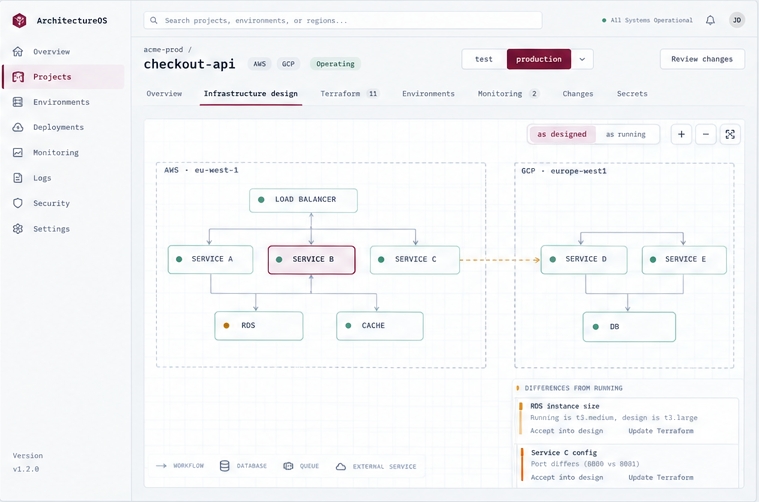Click the AWS tag badge

259,64
